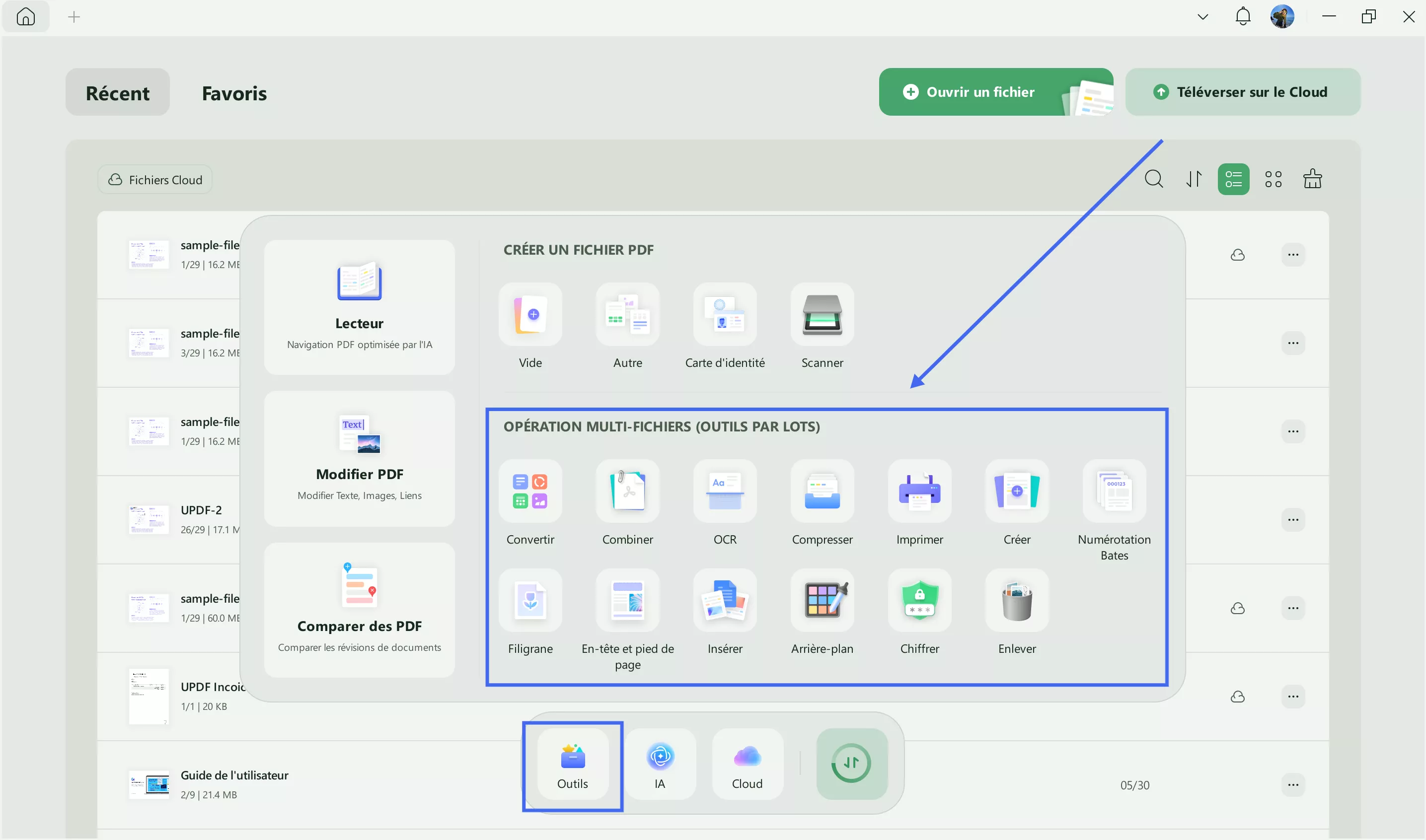Select the Numérotation Bates tool
Viewport: 1426px width, 840px height.
pos(1114,491)
